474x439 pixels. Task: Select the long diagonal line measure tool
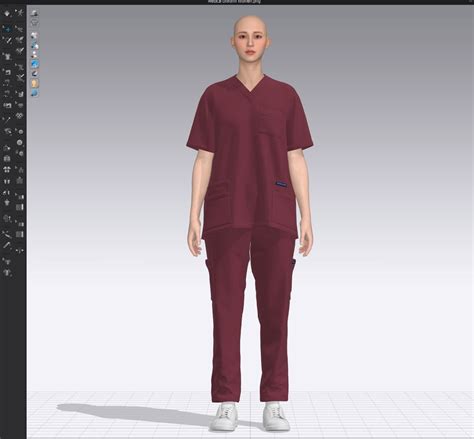(x=7, y=119)
